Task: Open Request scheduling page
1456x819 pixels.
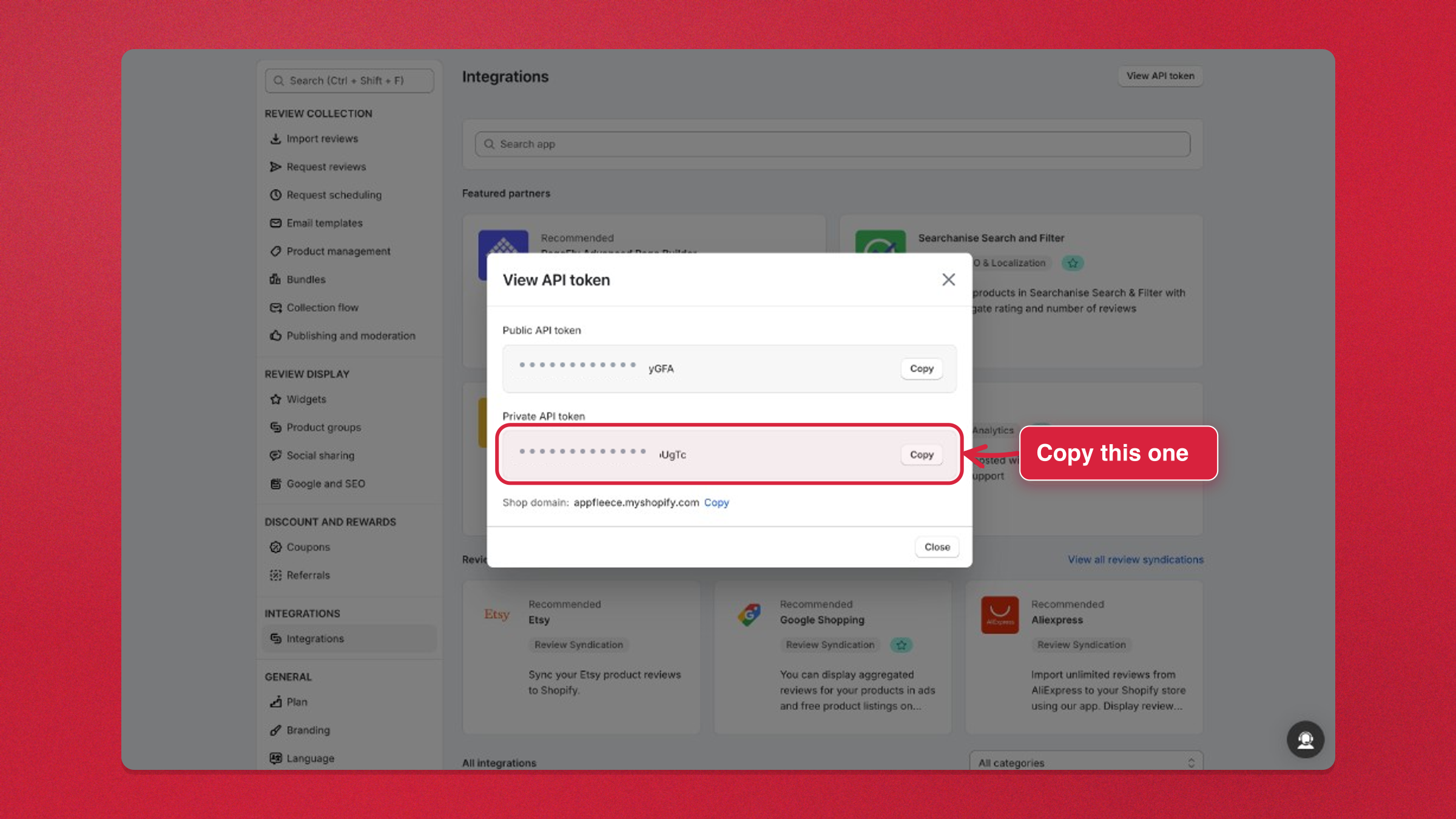Action: point(334,195)
